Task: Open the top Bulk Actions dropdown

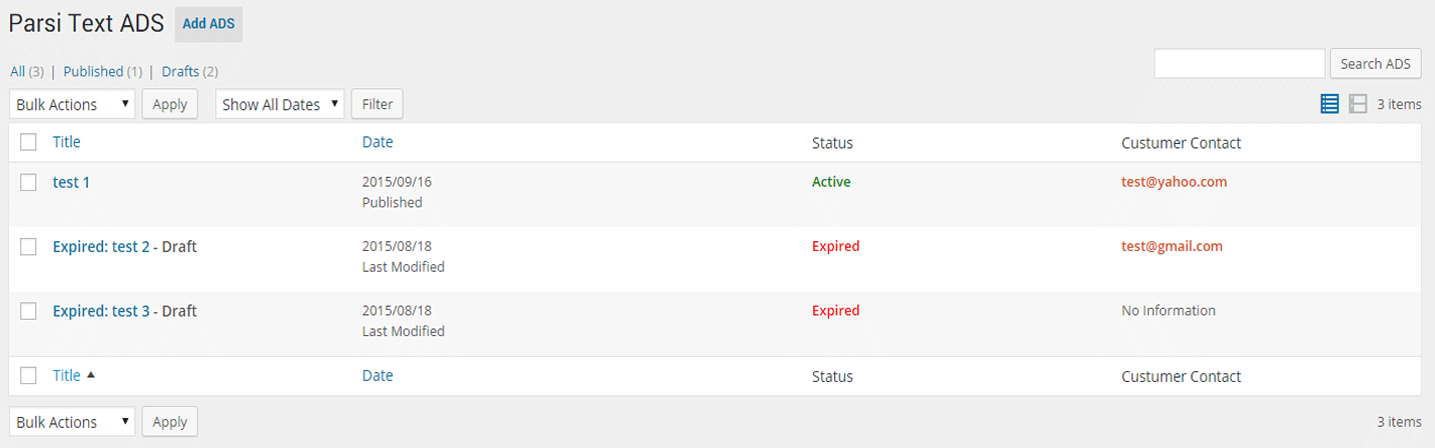Action: click(72, 104)
